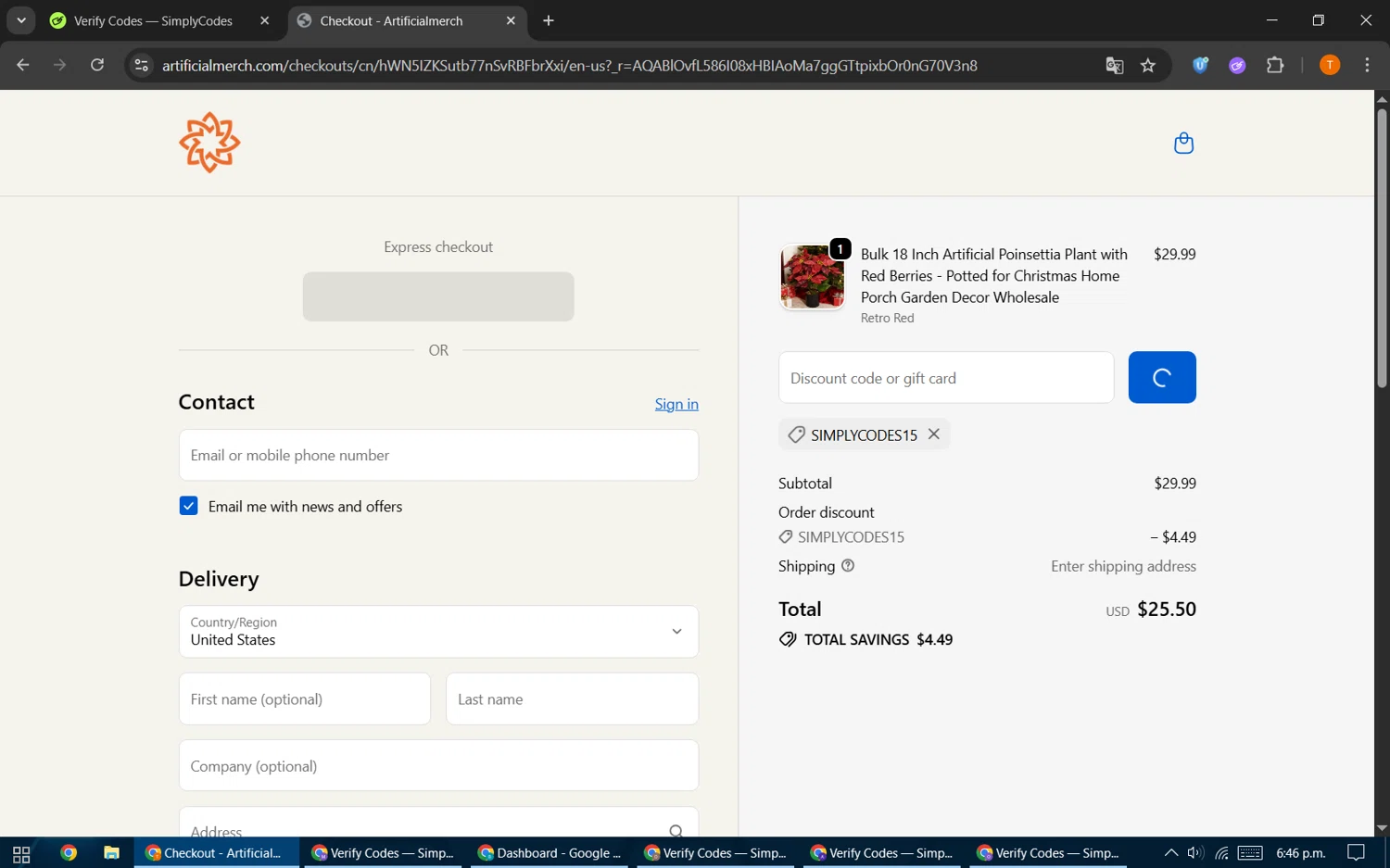1390x868 pixels.
Task: Open Windows Task View on taskbar
Action: pos(21,853)
